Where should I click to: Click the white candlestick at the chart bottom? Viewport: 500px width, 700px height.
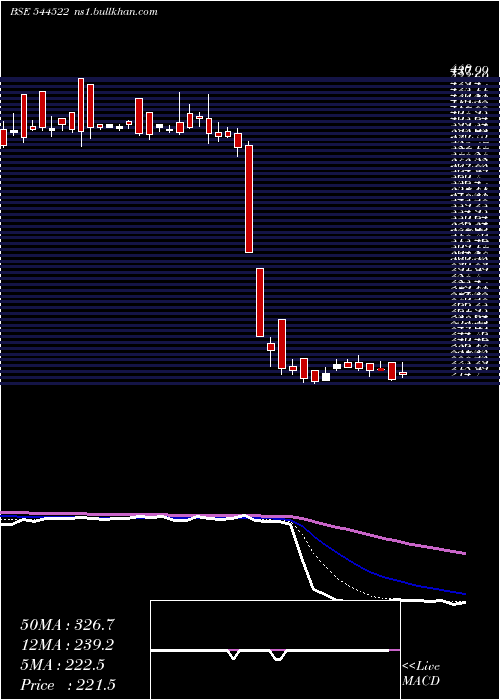click(326, 377)
